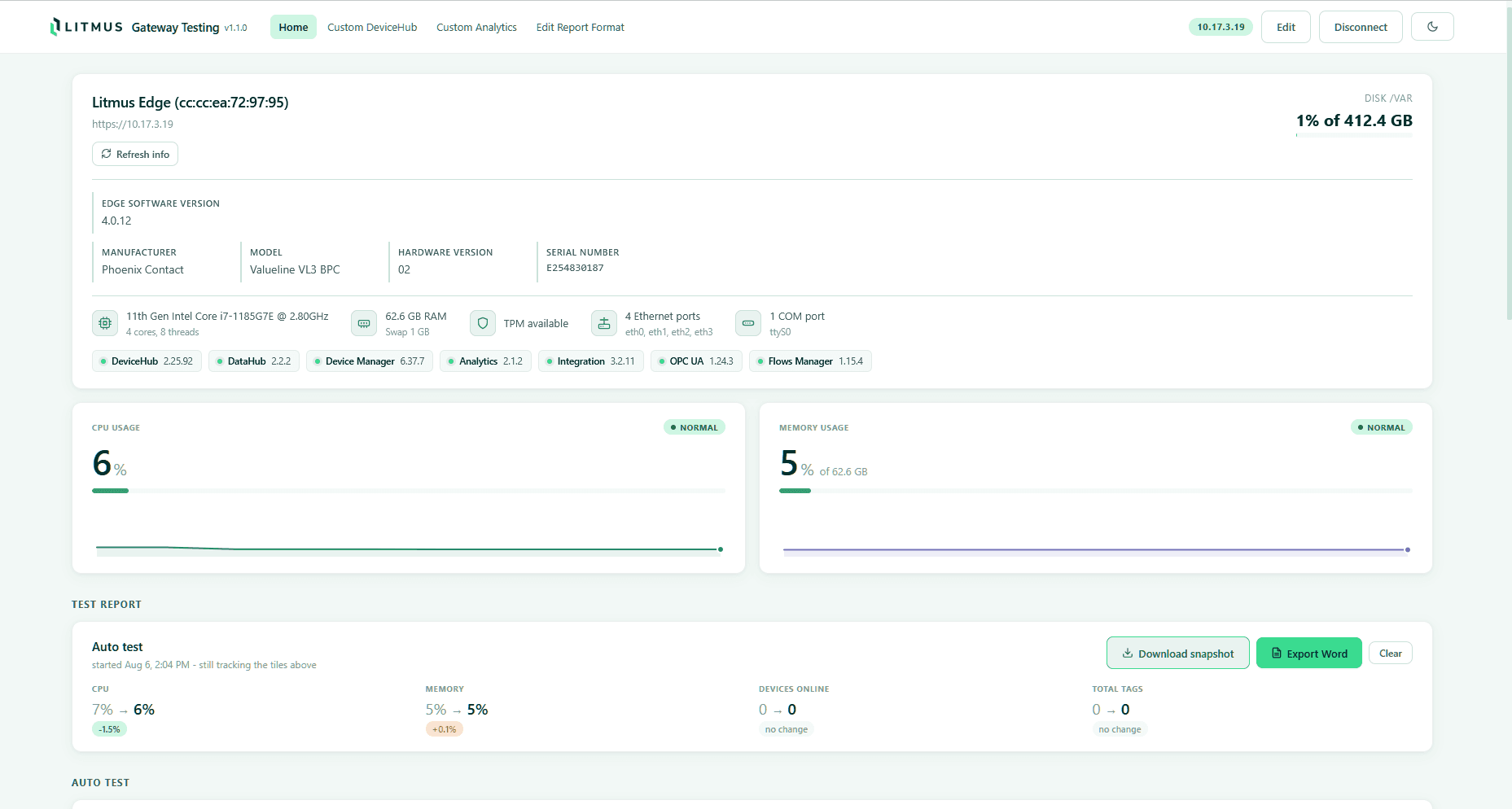Disconnect from the gateway
This screenshot has height=809, width=1512.
pos(1361,27)
